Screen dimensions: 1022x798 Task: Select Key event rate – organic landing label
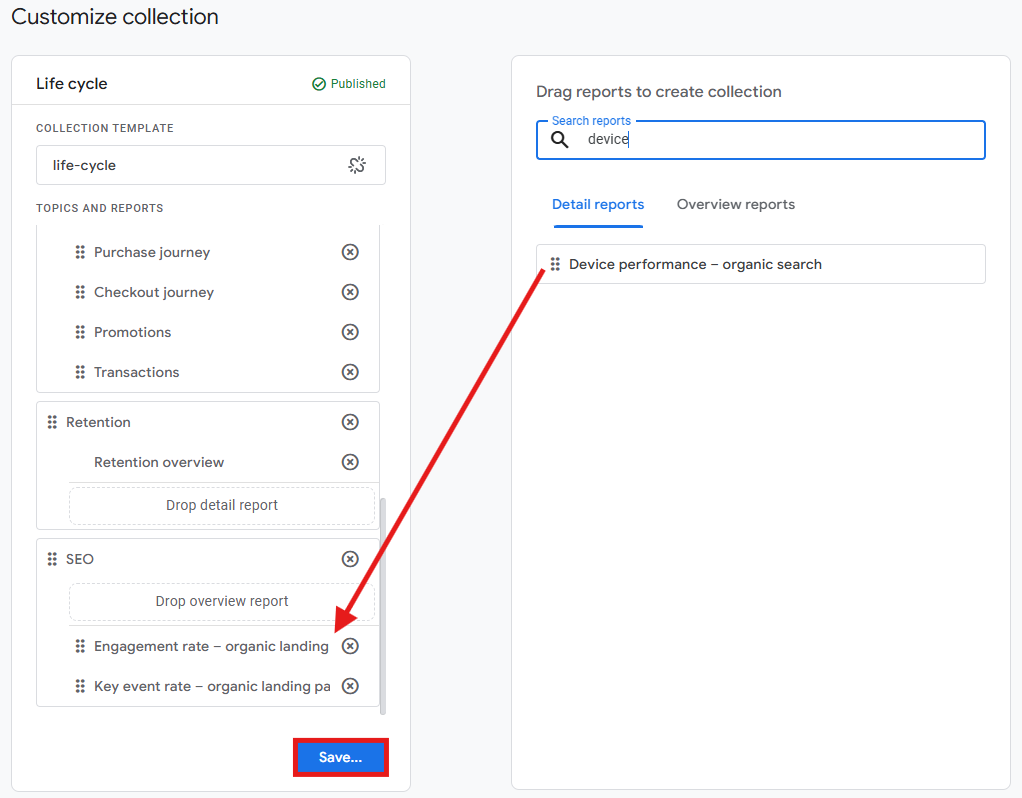coord(212,687)
